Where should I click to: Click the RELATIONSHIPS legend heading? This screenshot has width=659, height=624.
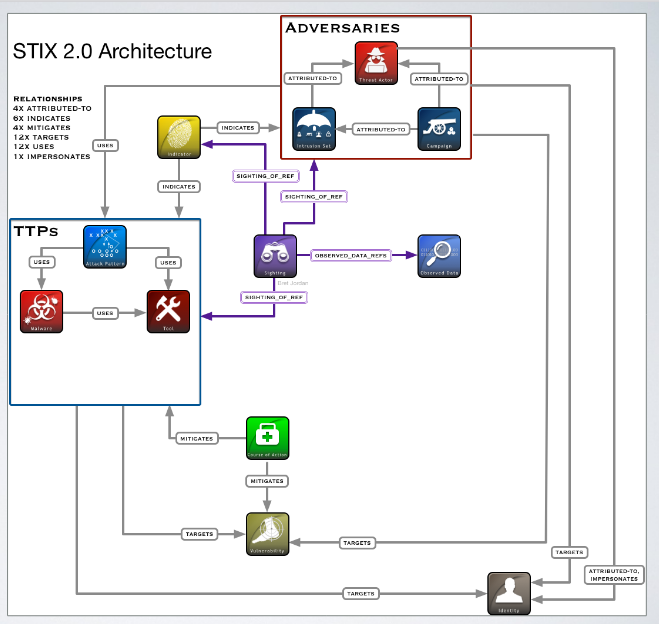pos(48,99)
